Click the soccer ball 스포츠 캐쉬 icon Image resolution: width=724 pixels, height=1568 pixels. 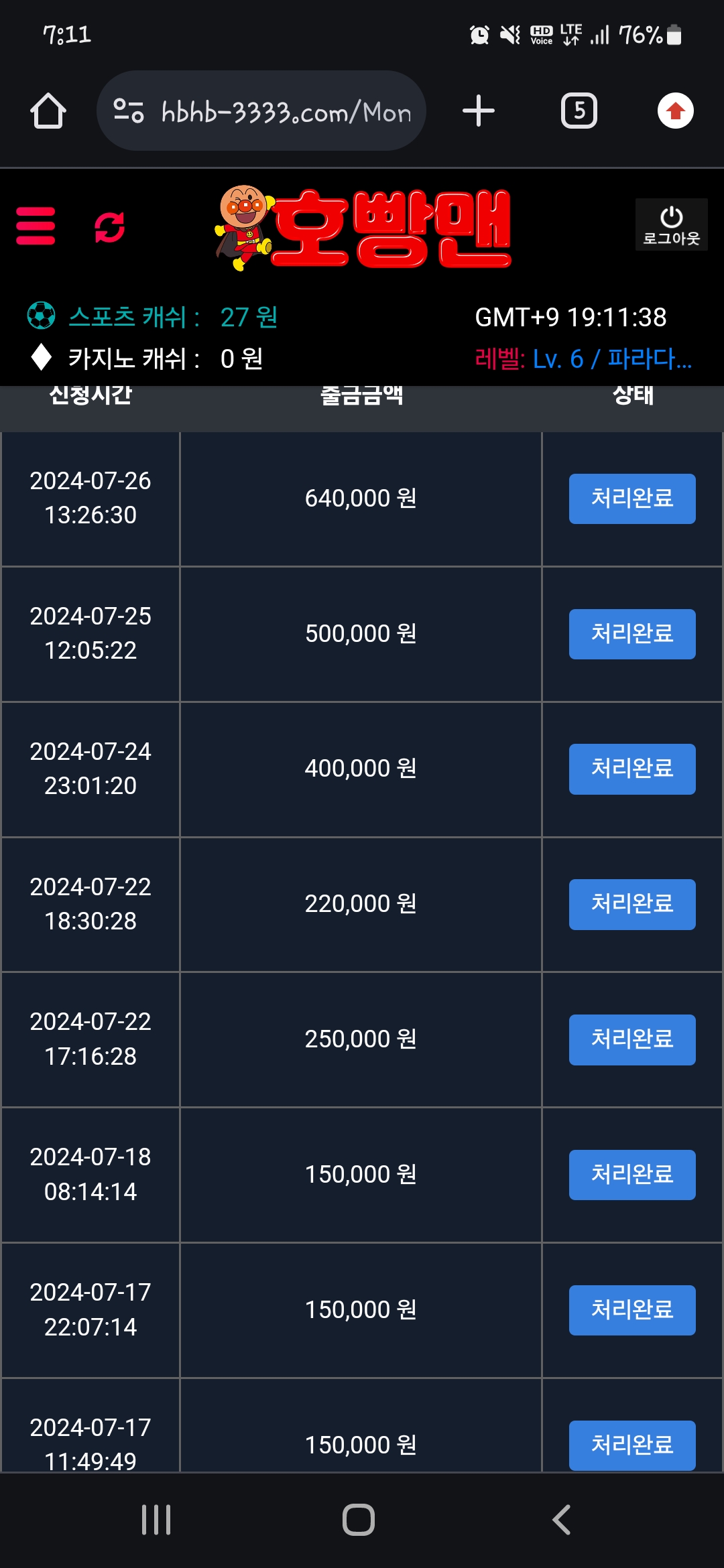[42, 316]
